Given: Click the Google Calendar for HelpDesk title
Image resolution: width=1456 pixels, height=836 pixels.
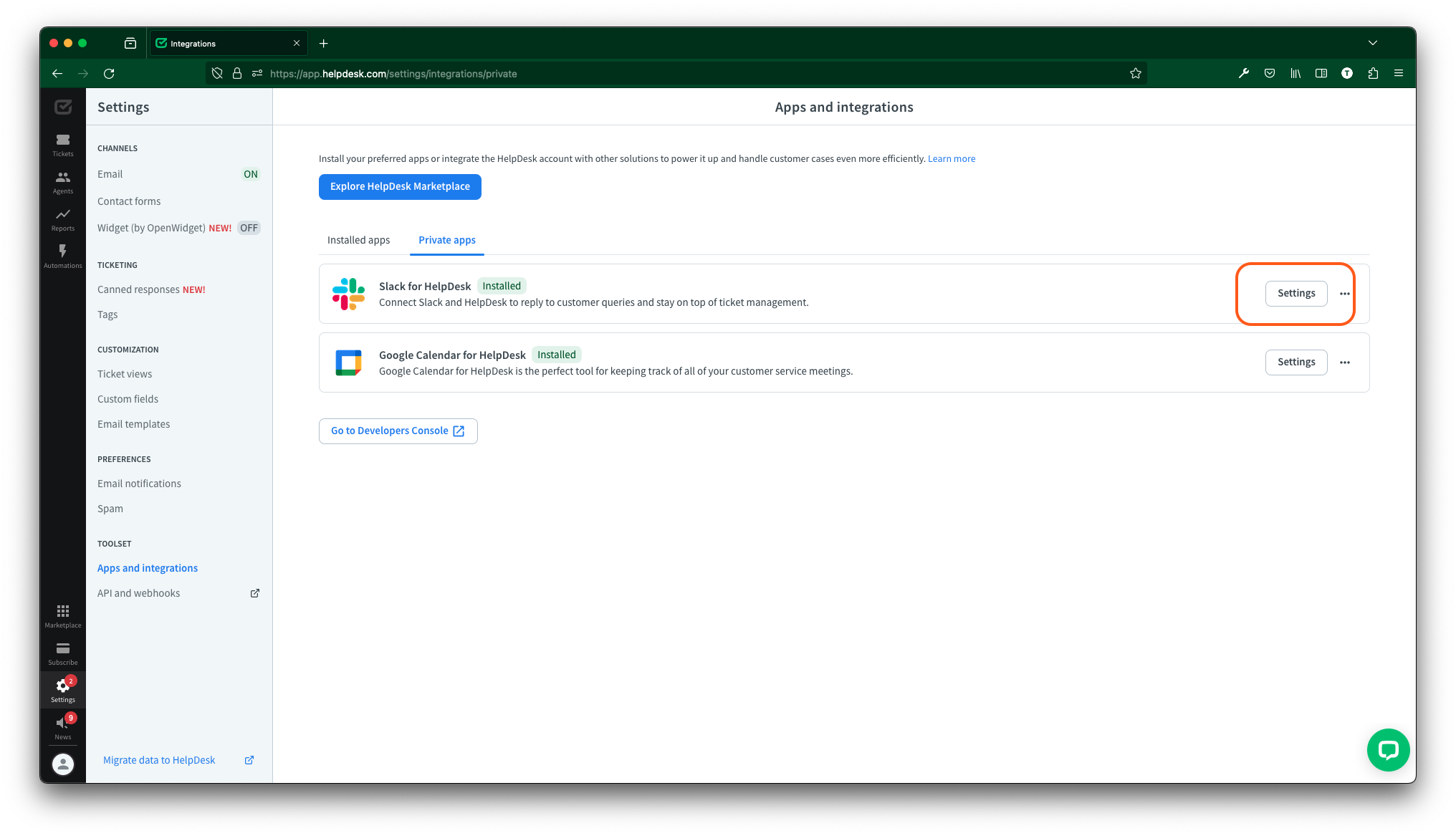Looking at the screenshot, I should click(x=452, y=355).
